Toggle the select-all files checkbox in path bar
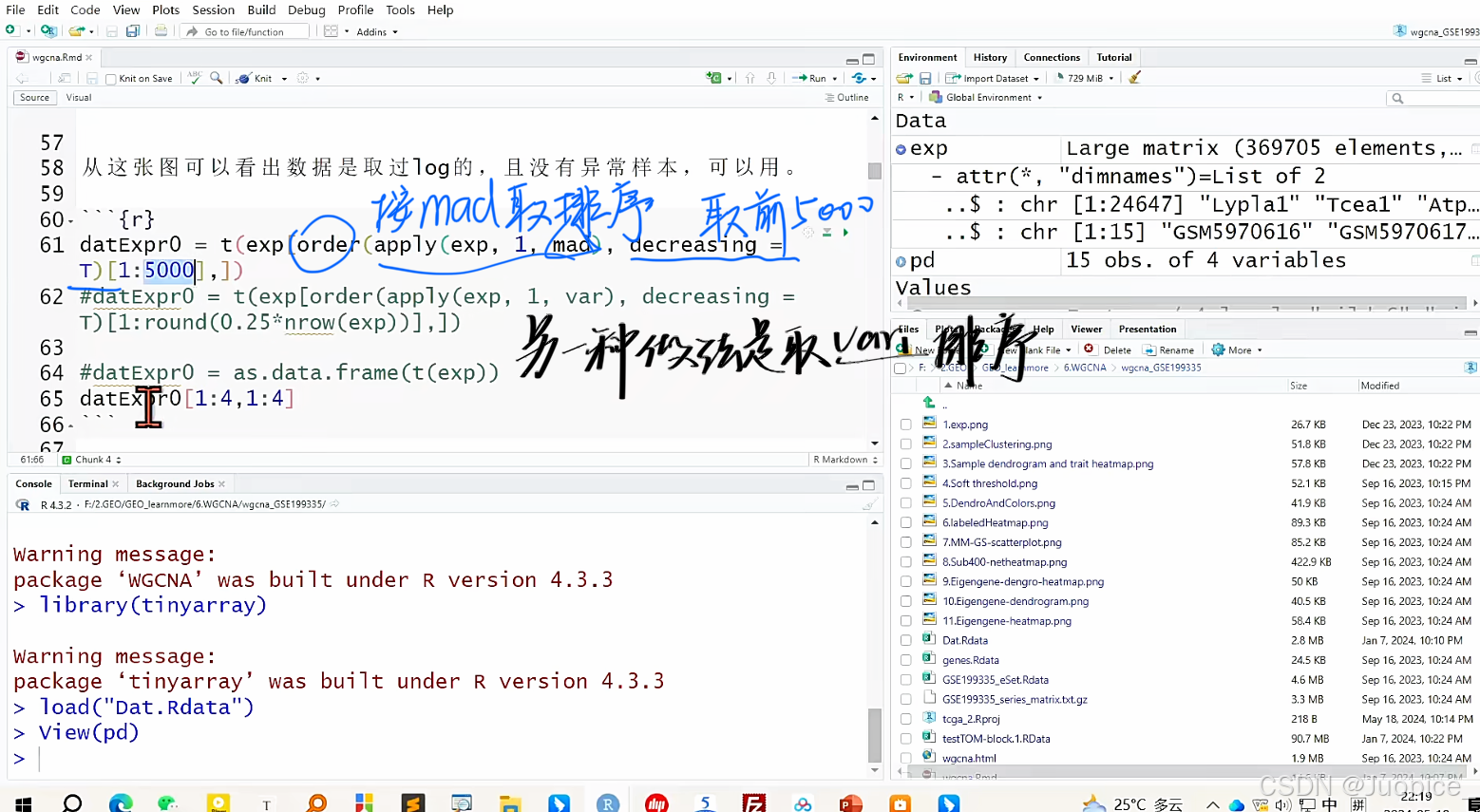The height and width of the screenshot is (812, 1480). click(900, 368)
